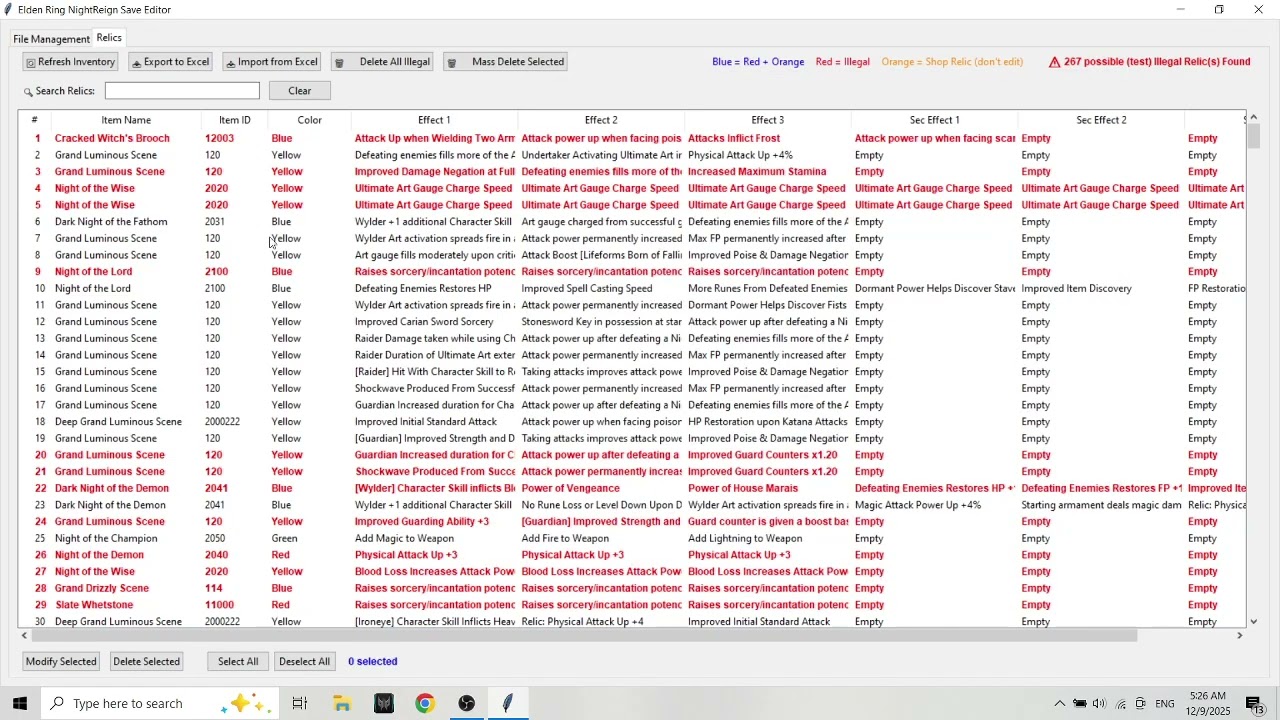The width and height of the screenshot is (1280, 720).
Task: Sort by Color column header
Action: point(309,120)
